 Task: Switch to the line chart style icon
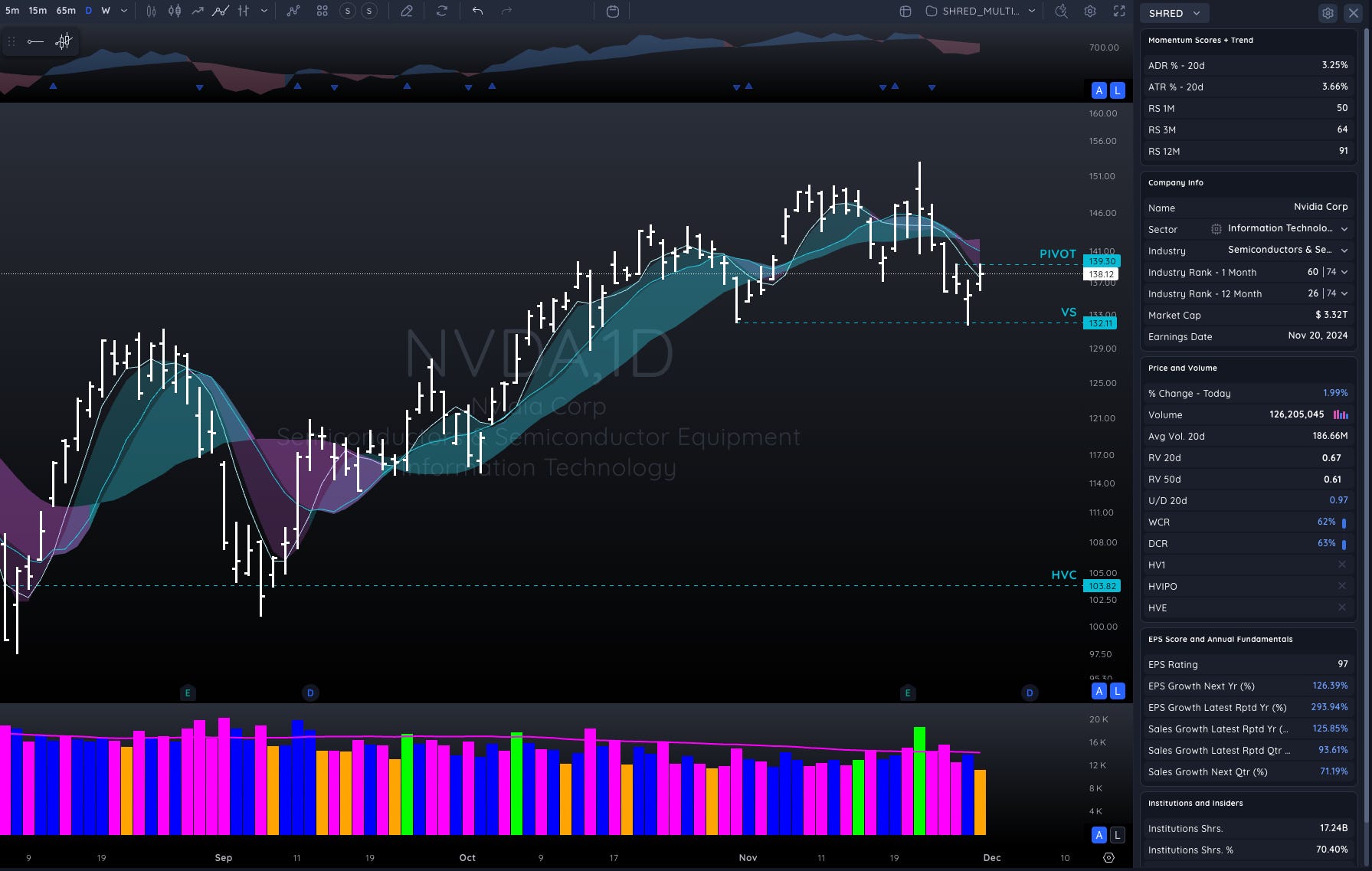[198, 11]
